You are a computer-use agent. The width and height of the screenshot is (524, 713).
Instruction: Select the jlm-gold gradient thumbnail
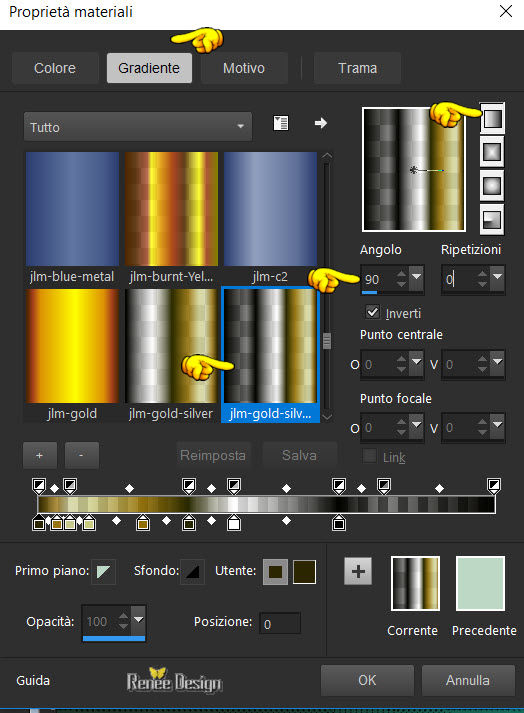coord(72,346)
